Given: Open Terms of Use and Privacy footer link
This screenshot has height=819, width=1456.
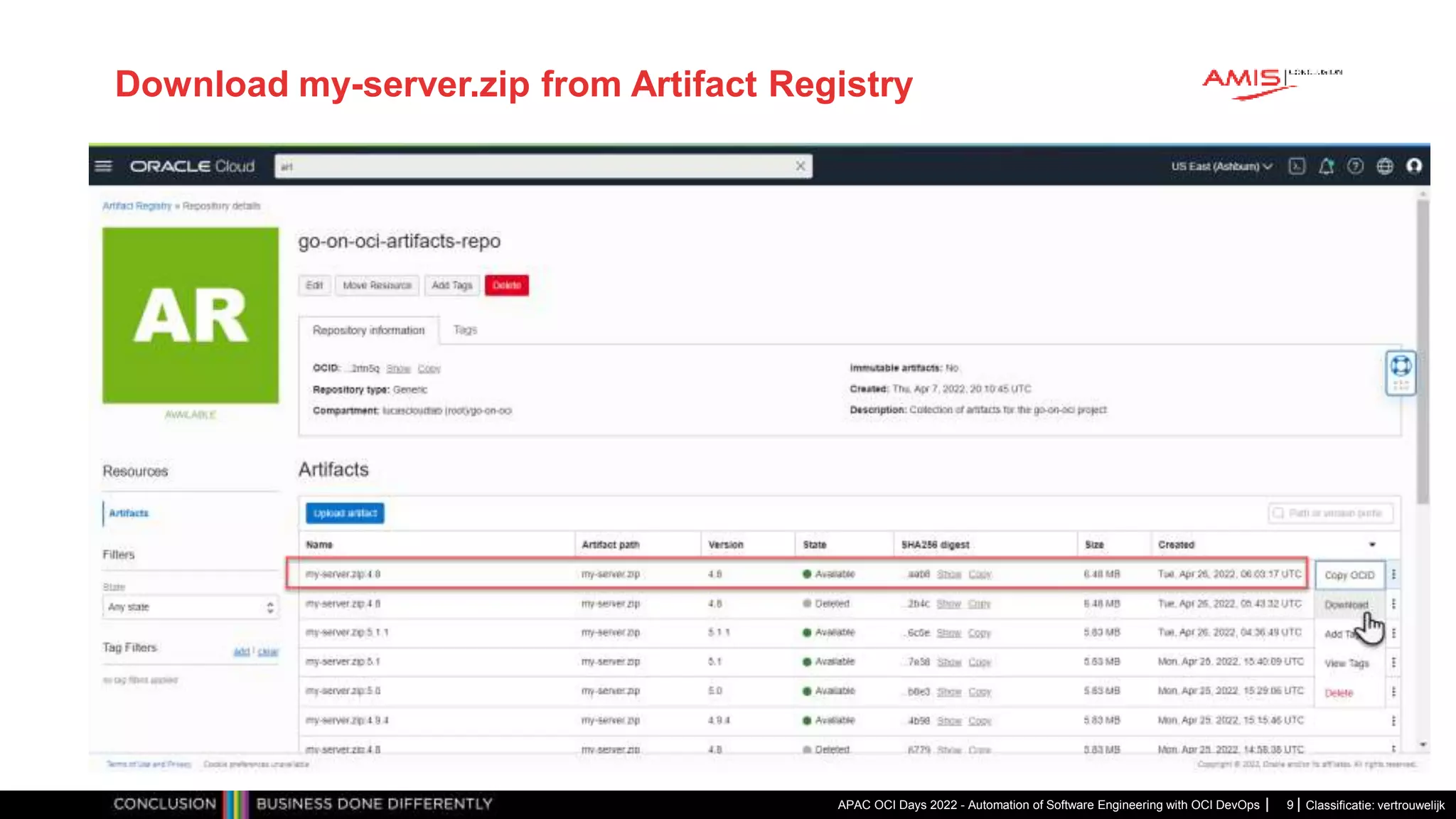Looking at the screenshot, I should (149, 764).
